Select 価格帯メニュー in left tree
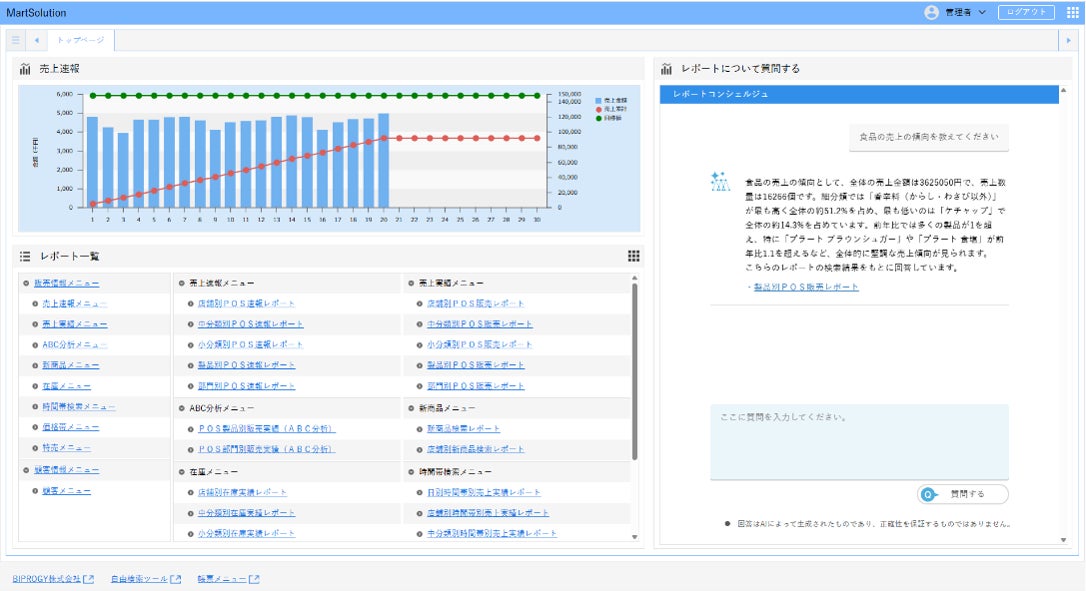Viewport: 1086px width, 591px height. pos(71,427)
